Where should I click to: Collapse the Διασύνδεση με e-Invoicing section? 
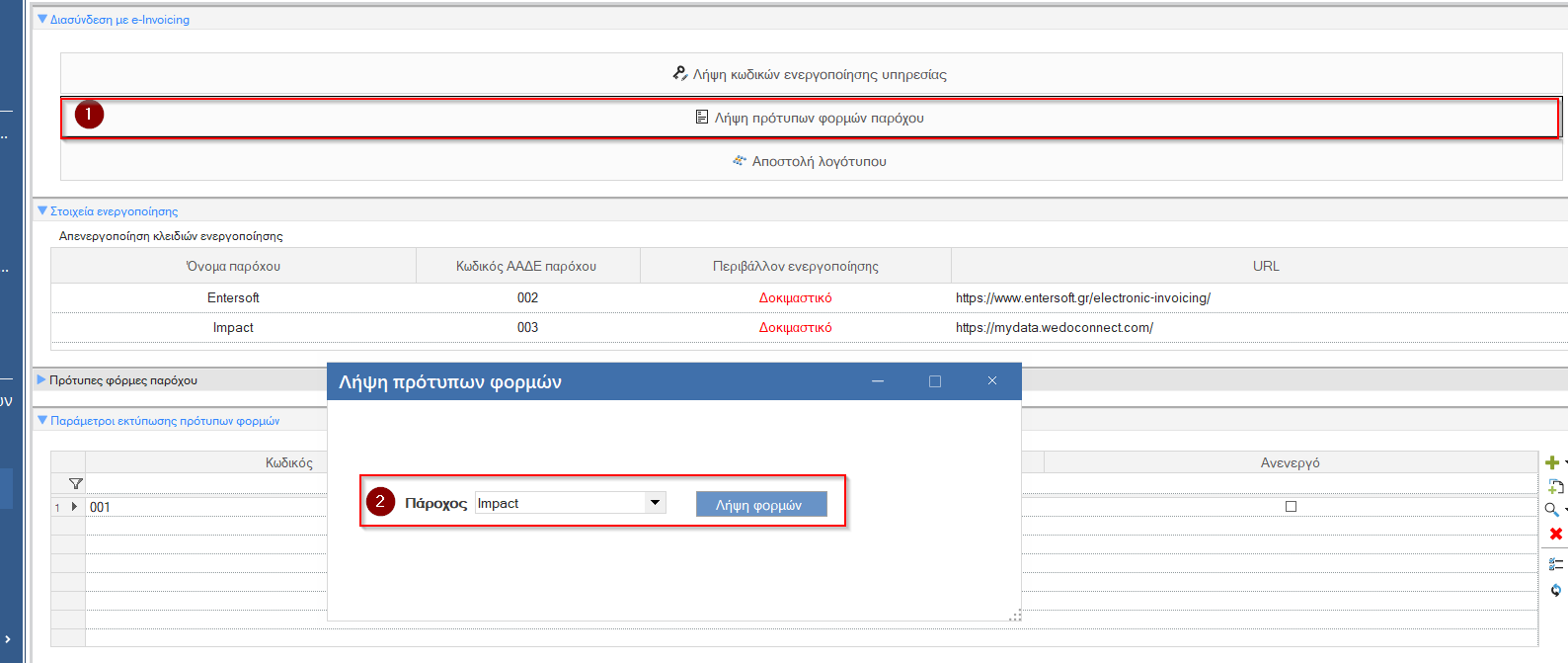[x=41, y=19]
